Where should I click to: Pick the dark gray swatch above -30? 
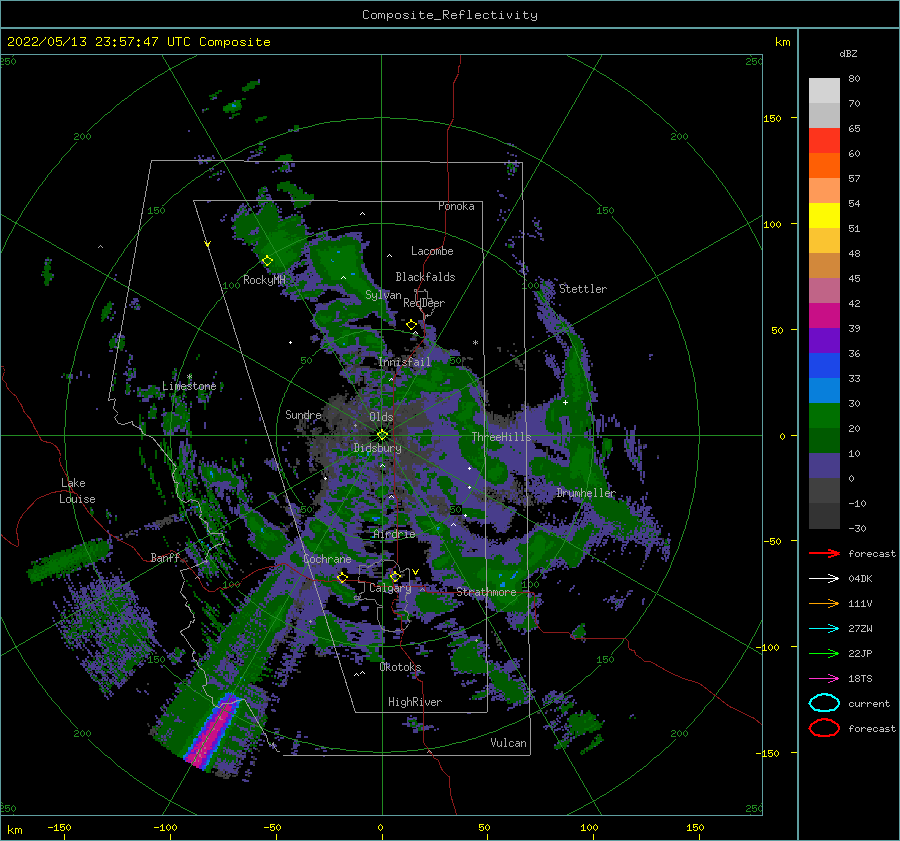tap(824, 516)
